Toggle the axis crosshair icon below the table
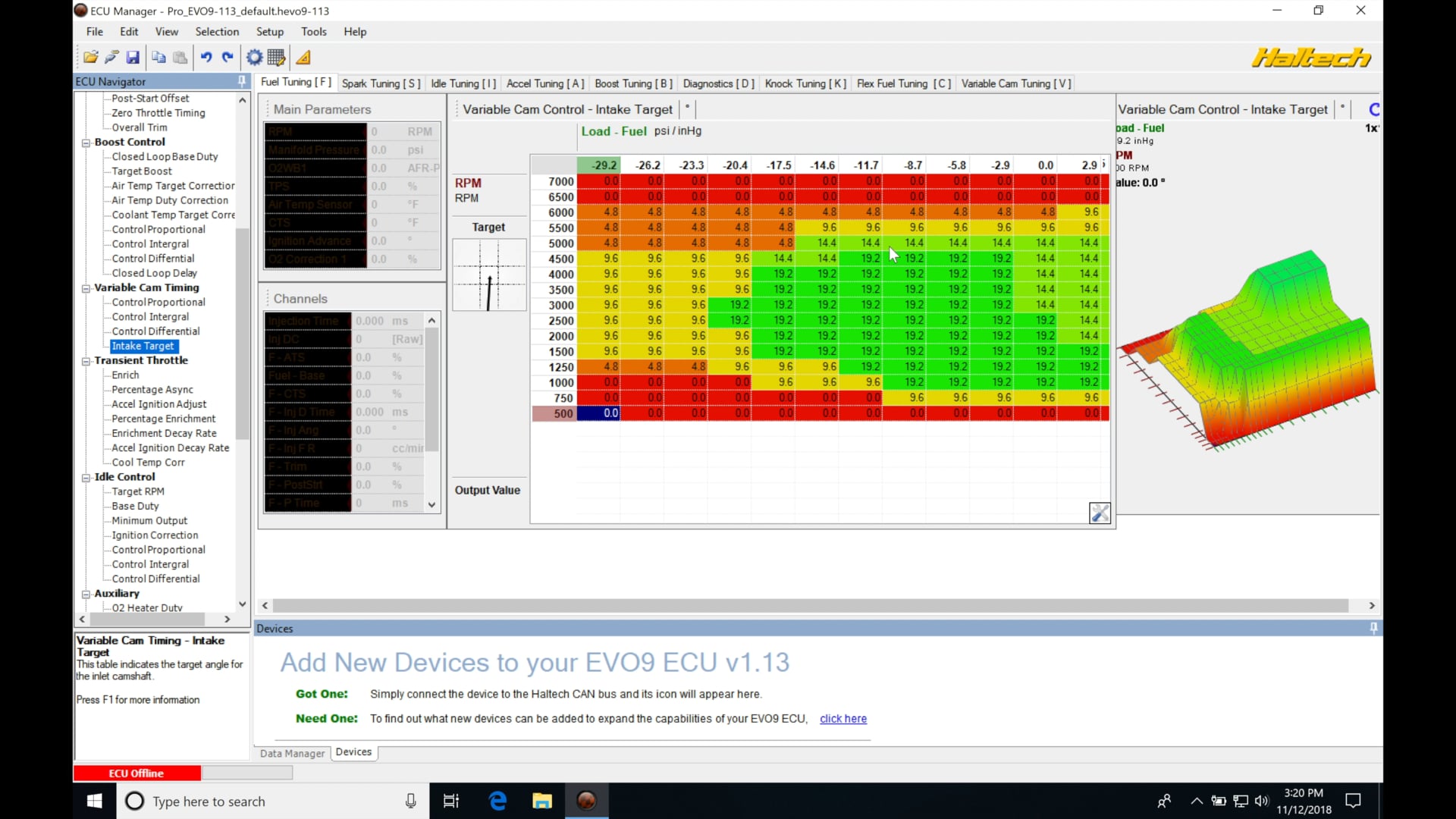The width and height of the screenshot is (1456, 819). tap(1100, 513)
